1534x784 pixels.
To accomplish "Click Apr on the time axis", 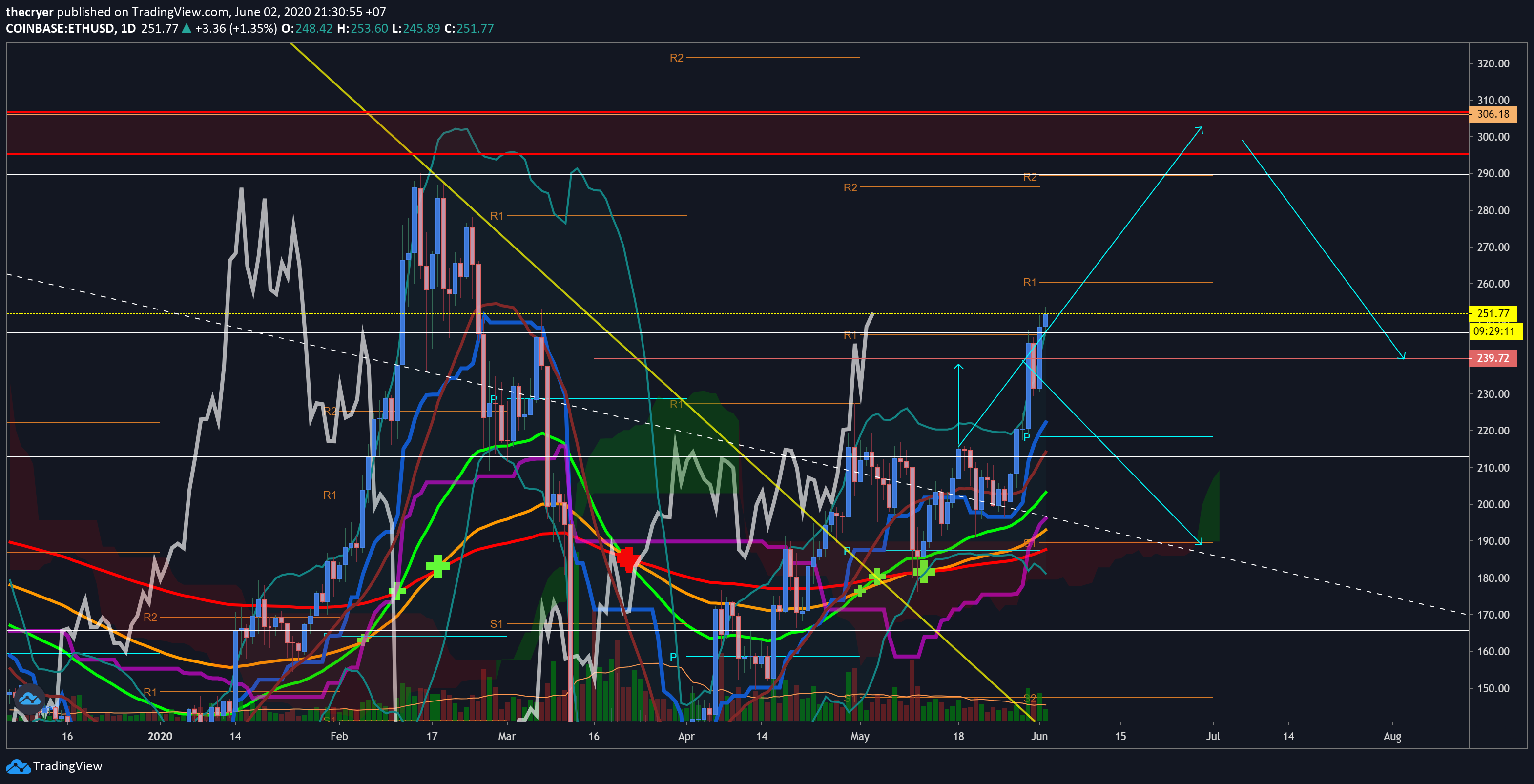I will pyautogui.click(x=686, y=736).
